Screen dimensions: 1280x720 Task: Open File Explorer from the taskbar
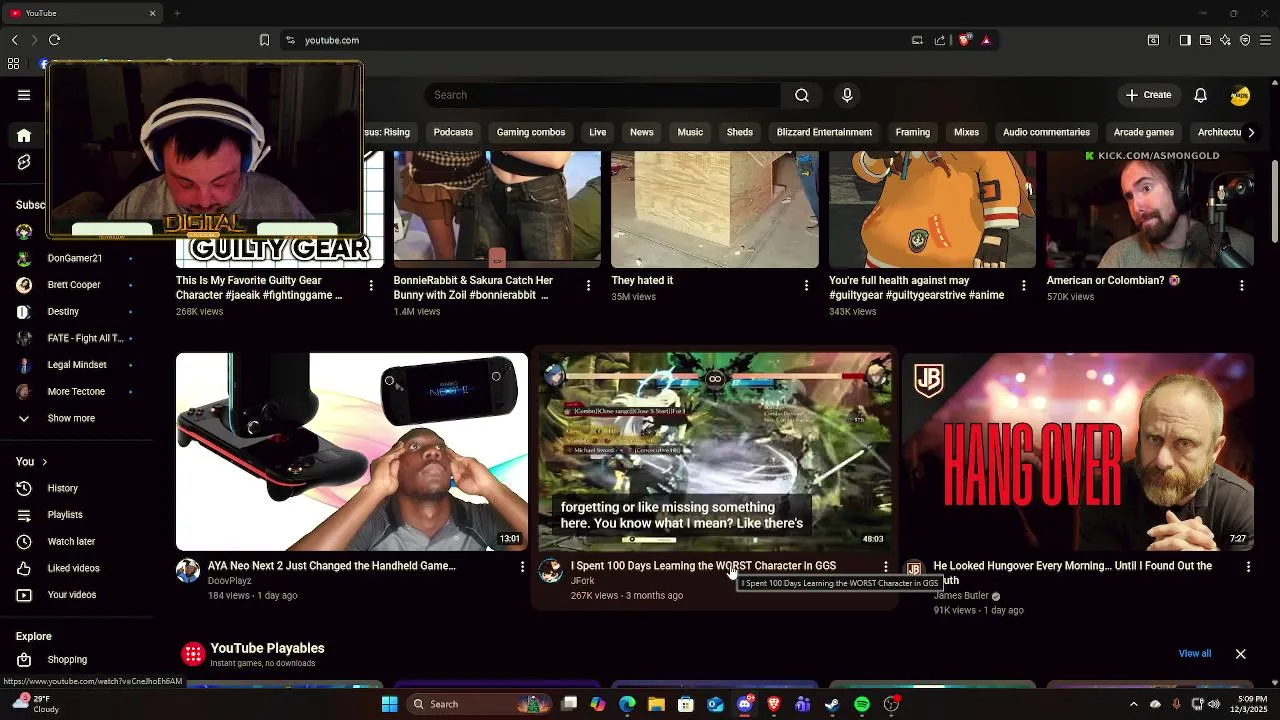[656, 704]
